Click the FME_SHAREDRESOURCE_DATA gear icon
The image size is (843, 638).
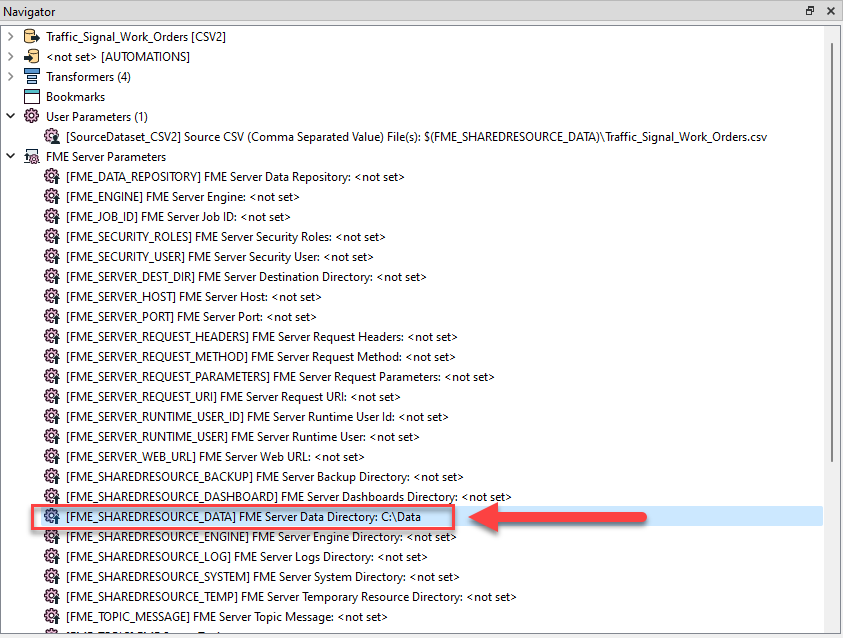(52, 517)
